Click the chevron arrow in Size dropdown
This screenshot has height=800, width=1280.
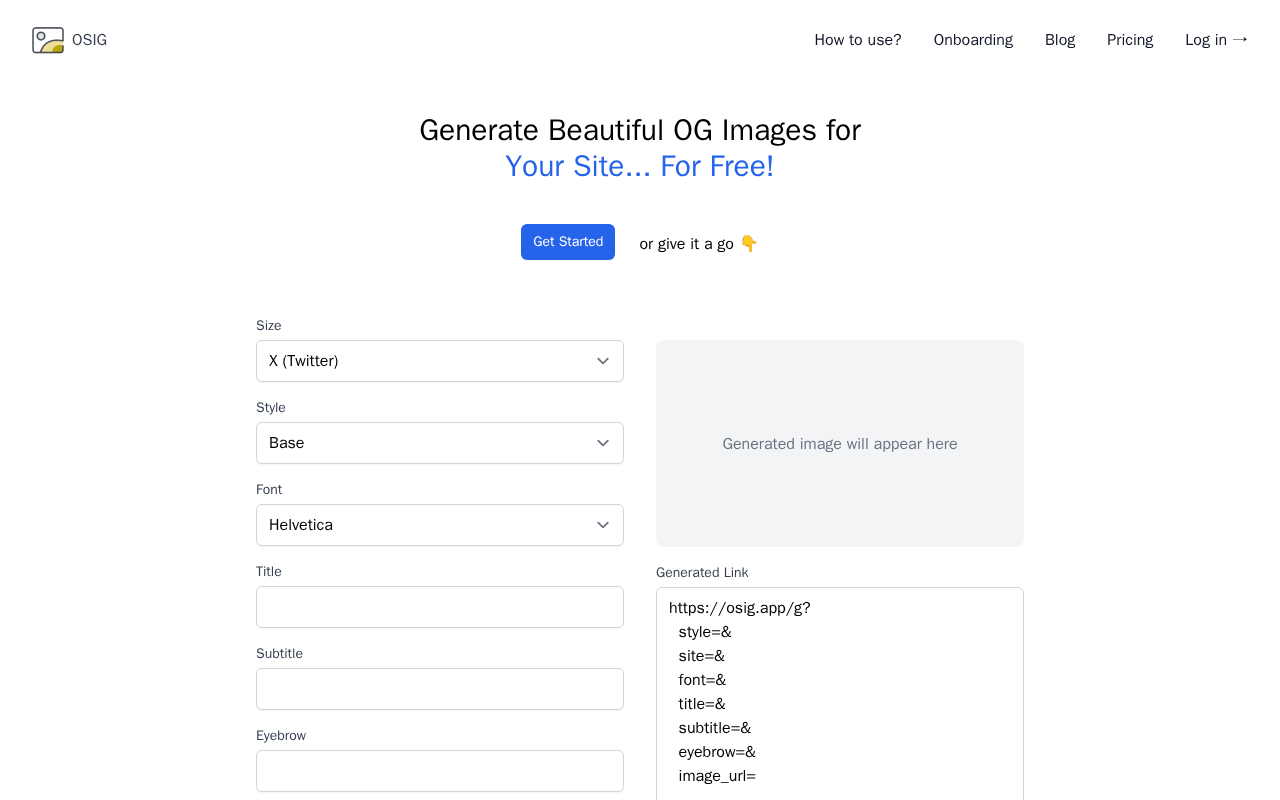click(603, 361)
